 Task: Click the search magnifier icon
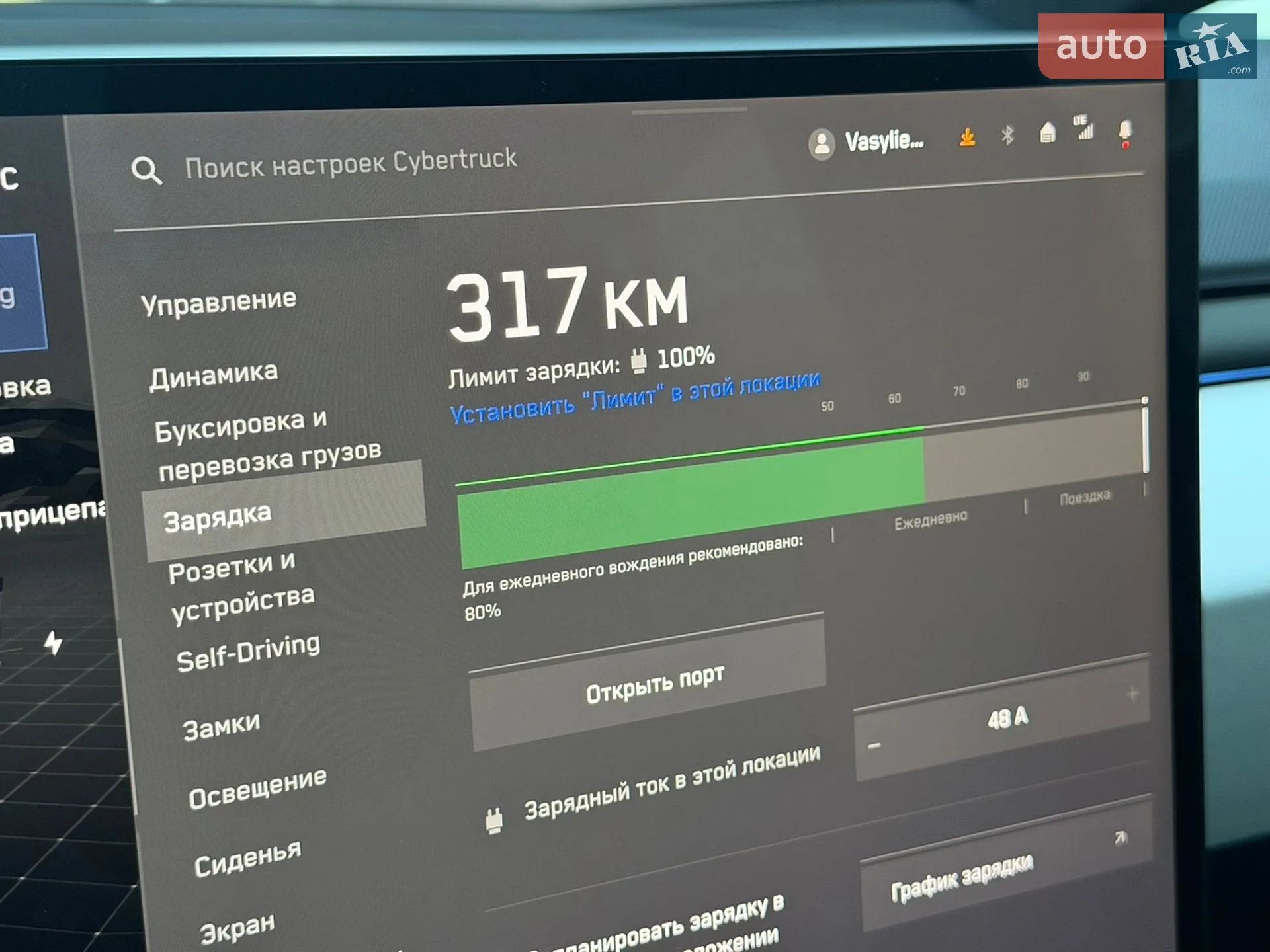coord(146,171)
